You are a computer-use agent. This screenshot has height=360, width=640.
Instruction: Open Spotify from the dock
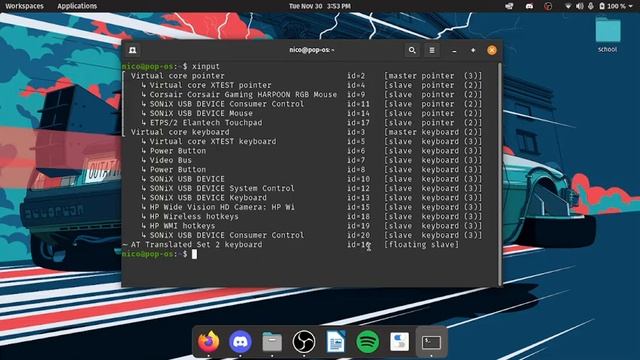click(367, 342)
